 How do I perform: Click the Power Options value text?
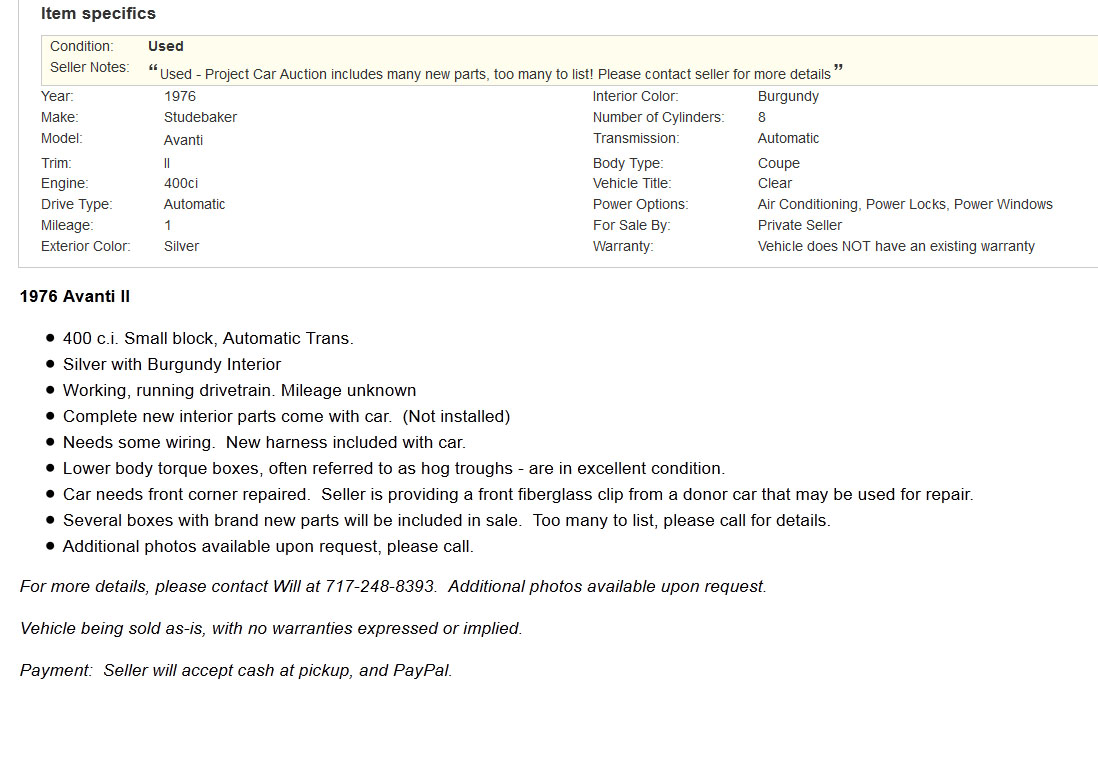[904, 204]
